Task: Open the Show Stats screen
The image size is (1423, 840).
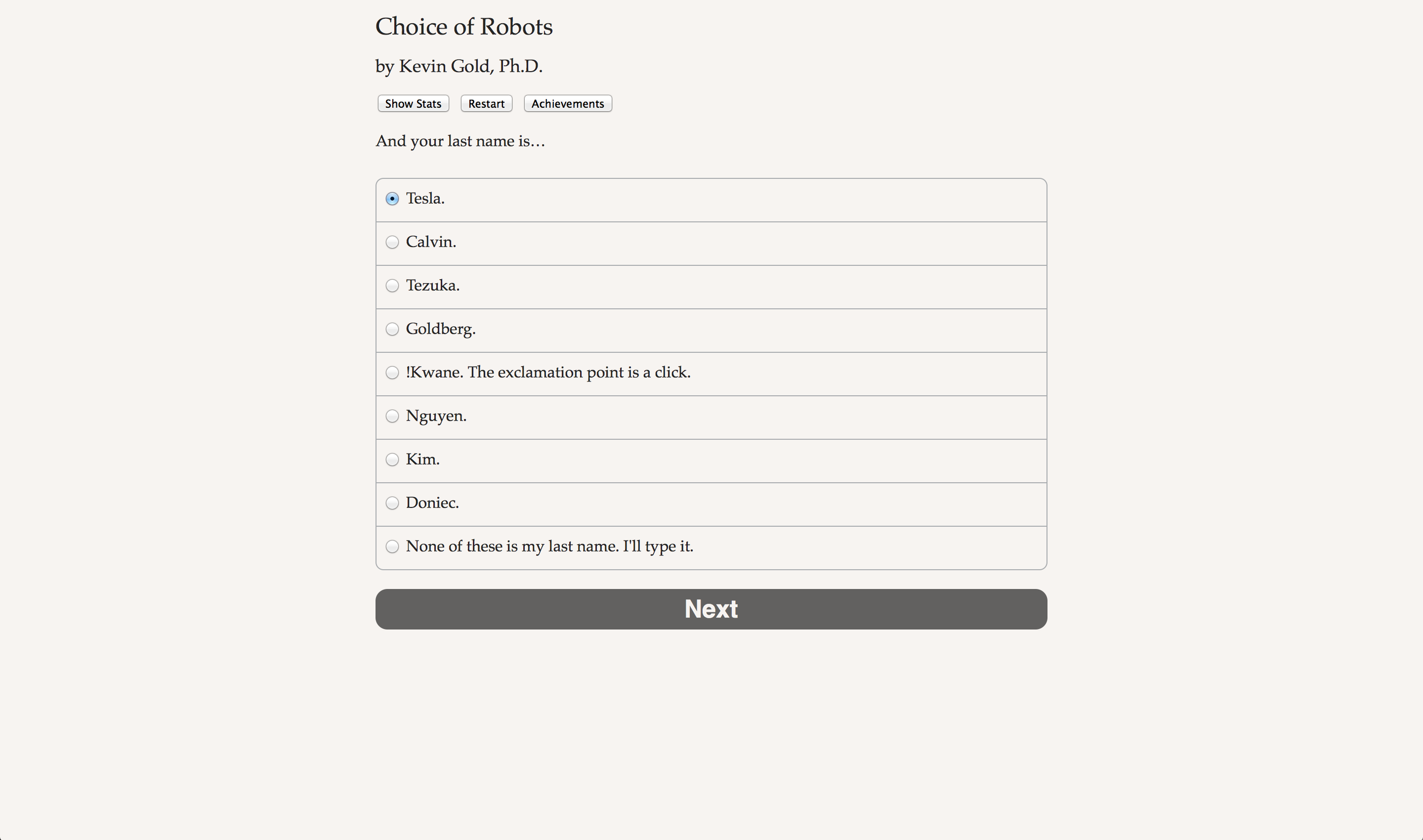Action: tap(413, 104)
